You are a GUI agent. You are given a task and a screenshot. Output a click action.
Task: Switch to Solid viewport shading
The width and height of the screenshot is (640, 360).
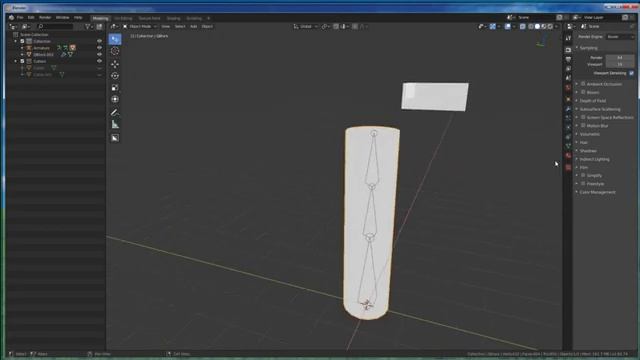[537, 27]
